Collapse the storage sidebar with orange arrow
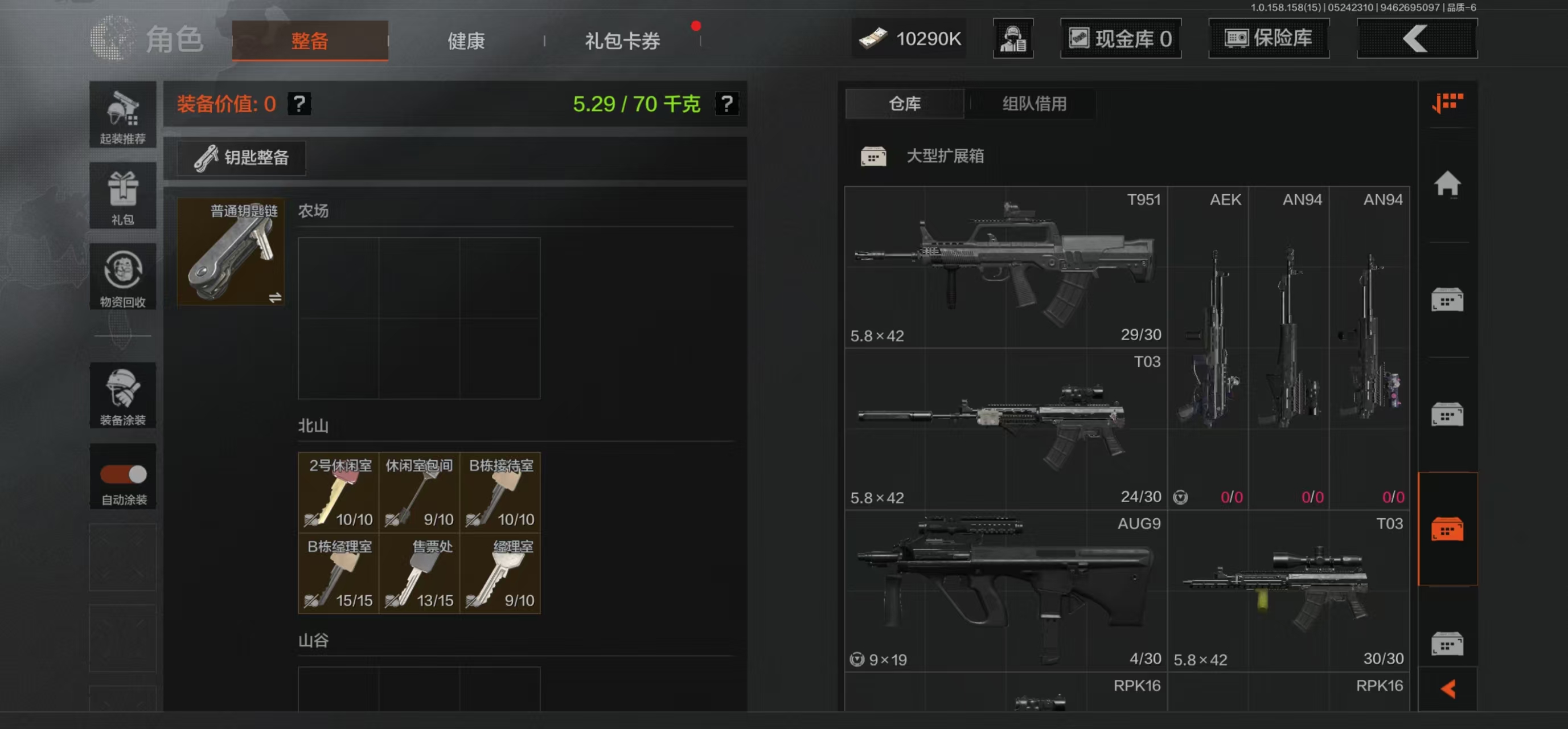The height and width of the screenshot is (729, 1568). [1448, 689]
